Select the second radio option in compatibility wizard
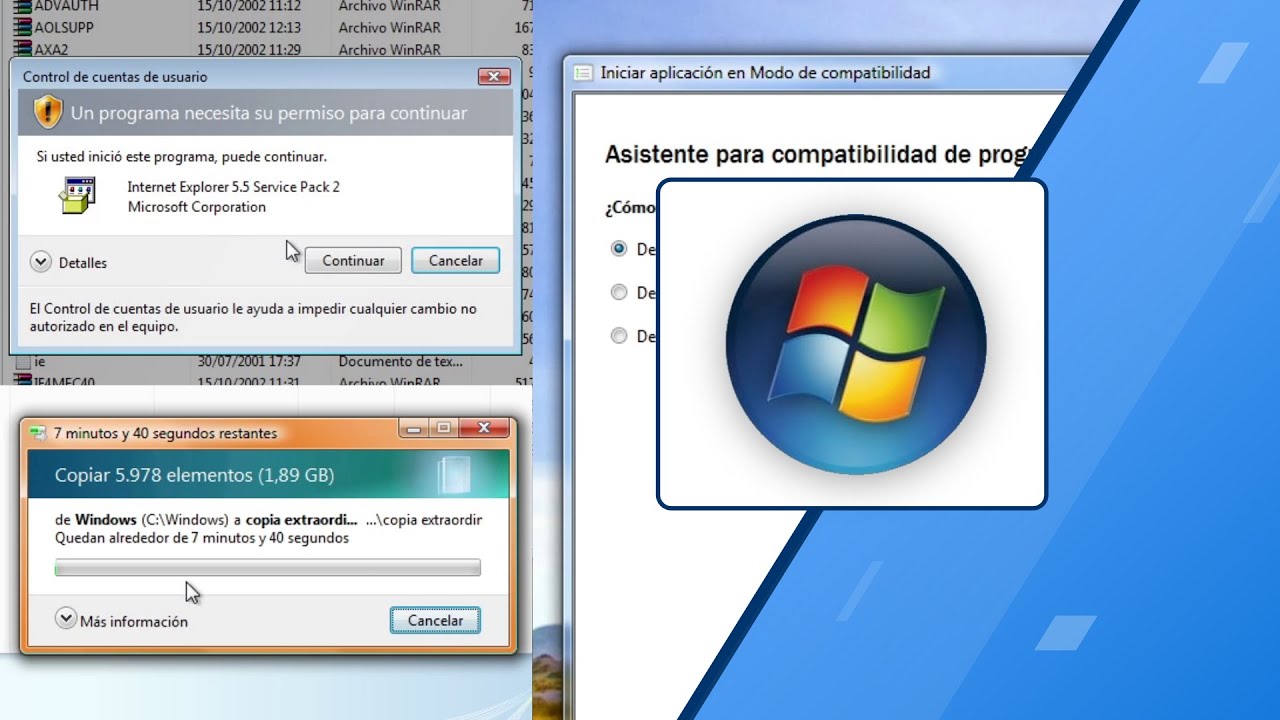 (619, 292)
